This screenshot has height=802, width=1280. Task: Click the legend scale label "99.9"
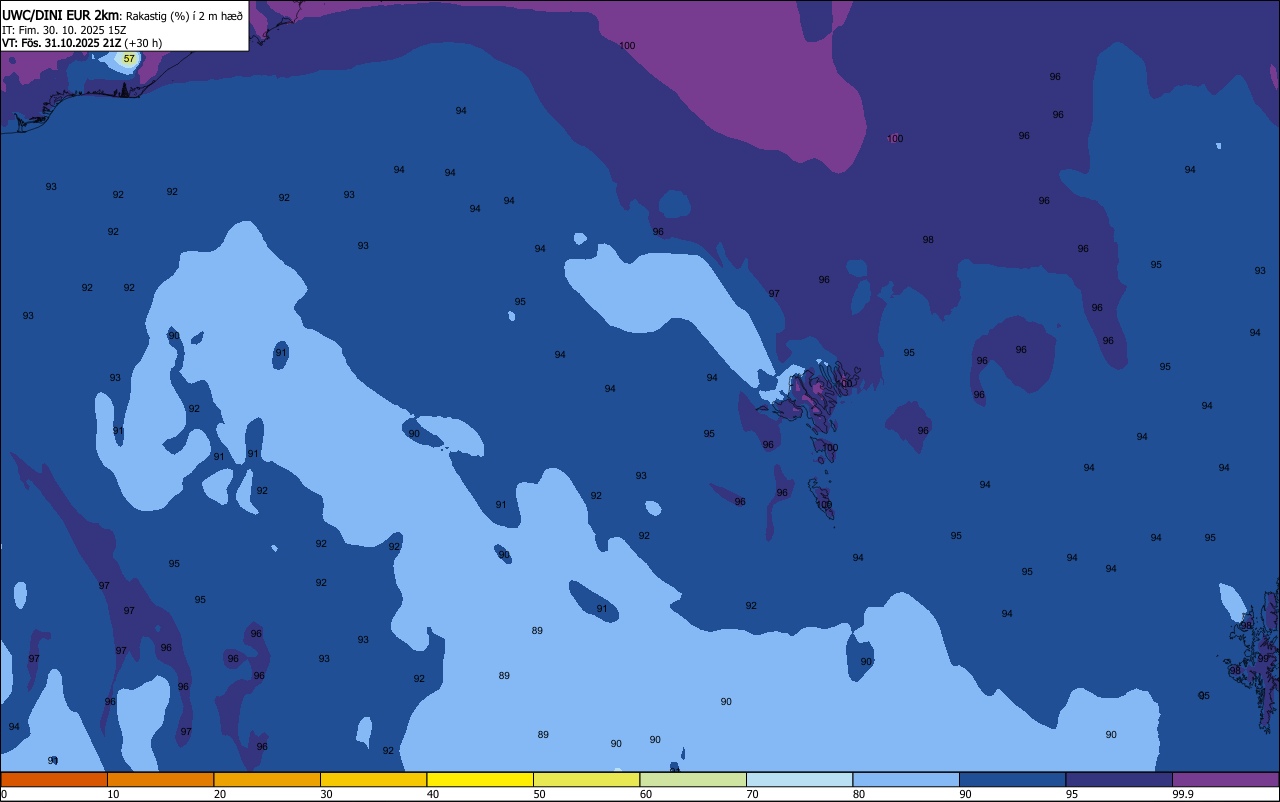tap(1183, 794)
